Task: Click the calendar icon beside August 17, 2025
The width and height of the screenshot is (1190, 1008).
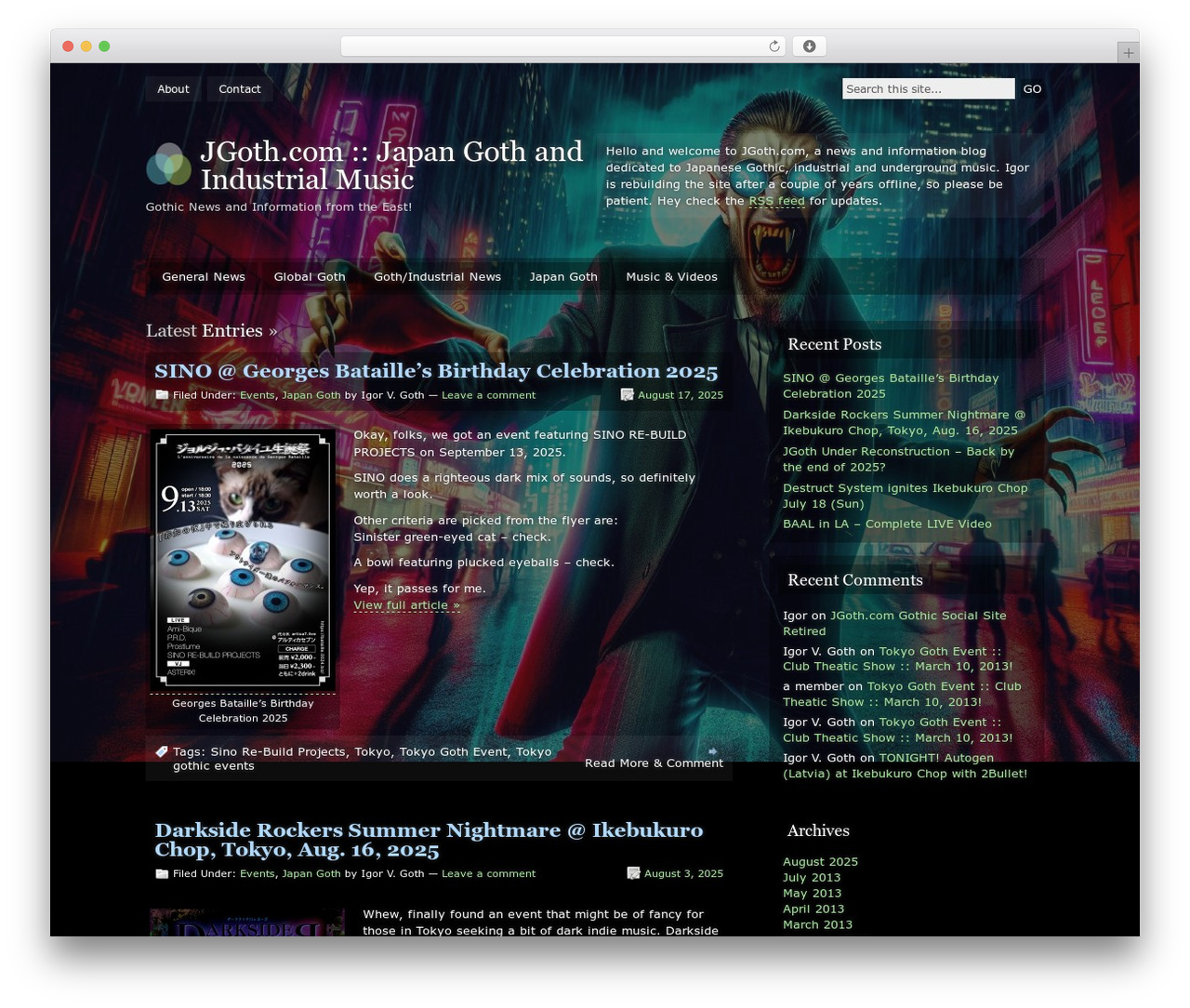Action: [628, 395]
